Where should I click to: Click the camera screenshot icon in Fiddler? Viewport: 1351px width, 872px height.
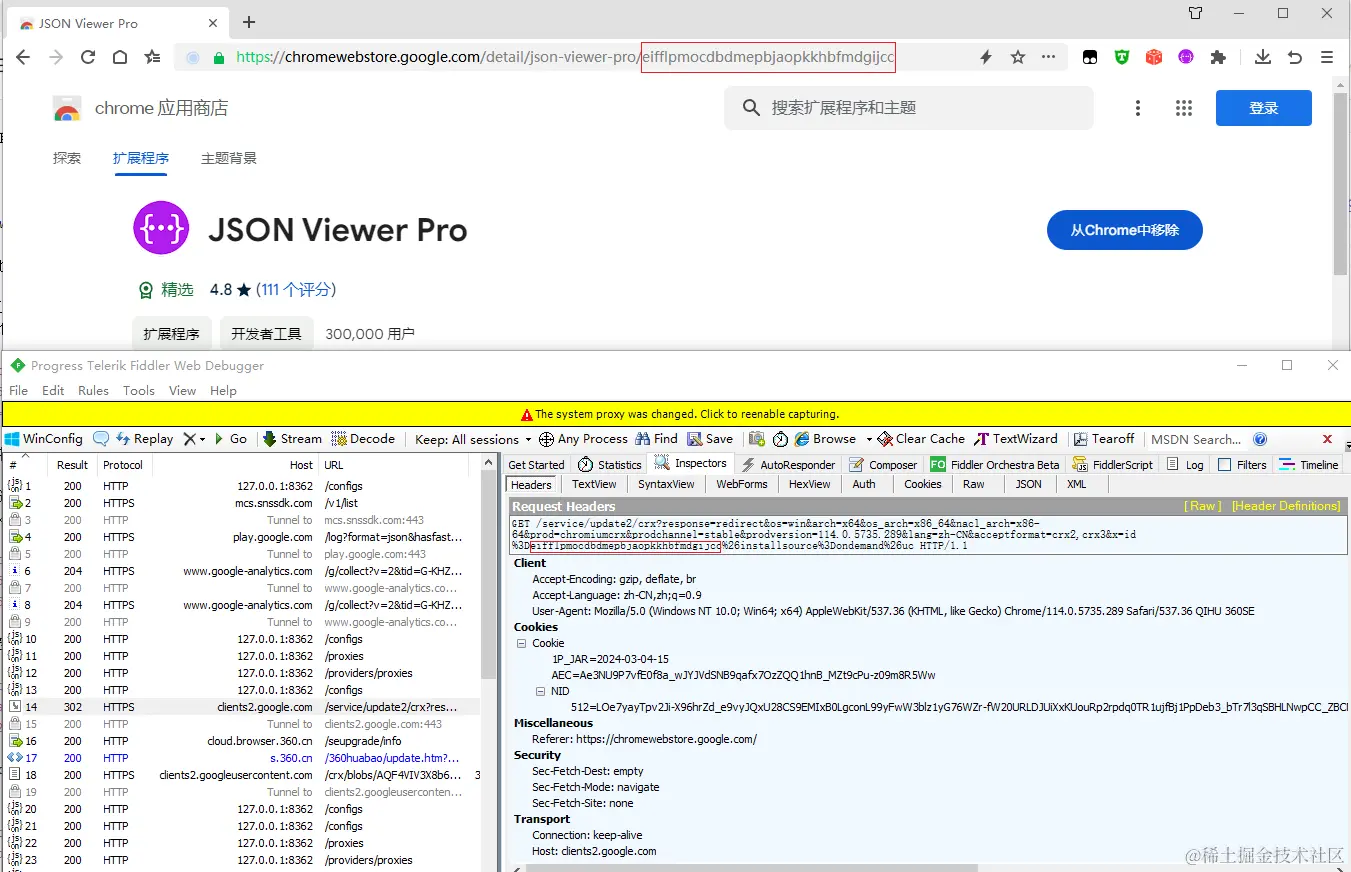tap(757, 439)
